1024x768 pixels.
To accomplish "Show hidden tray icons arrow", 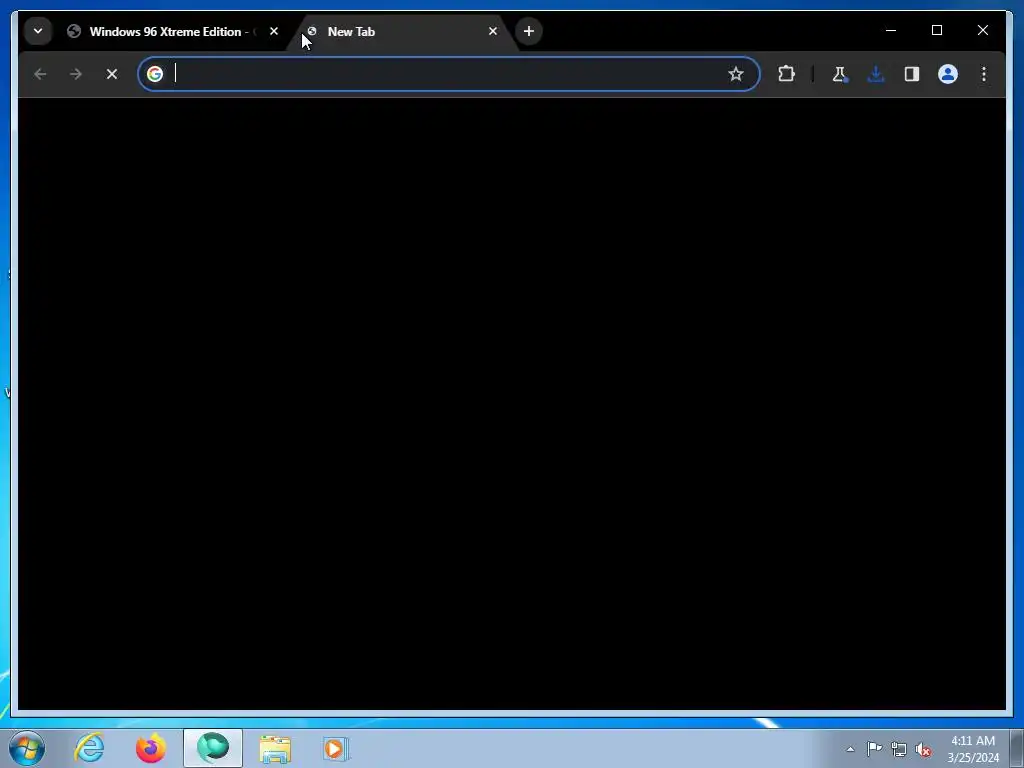I will pos(850,749).
